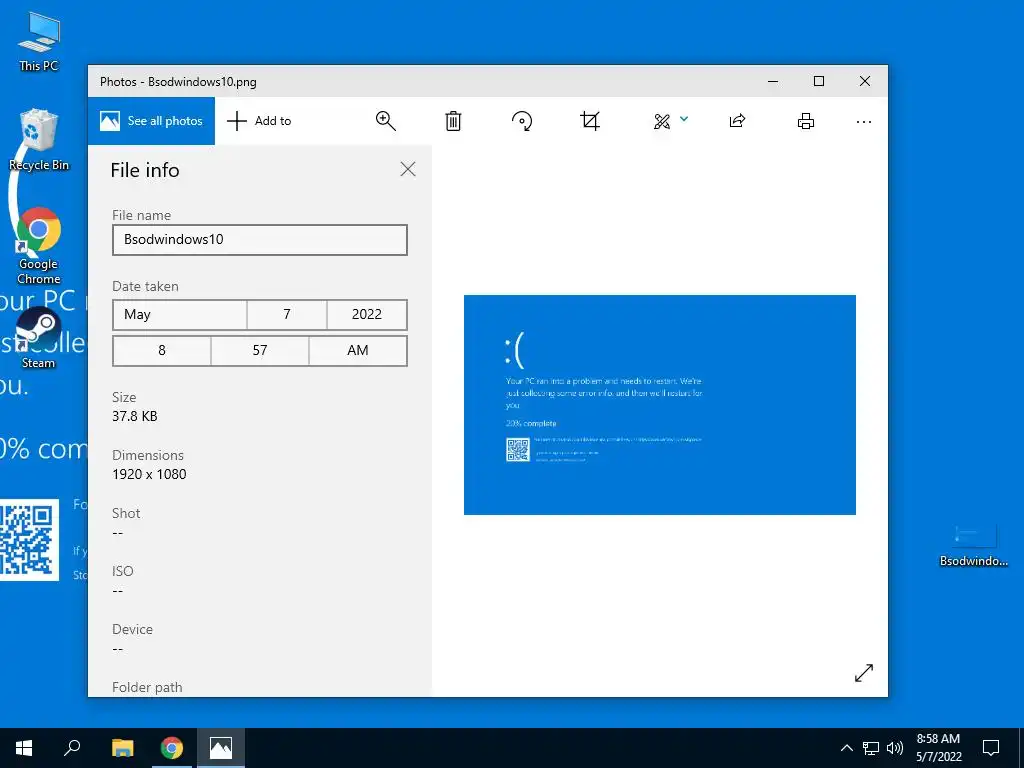Expand the Edit & Create dropdown chevron
Viewport: 1024px width, 768px height.
tap(684, 119)
